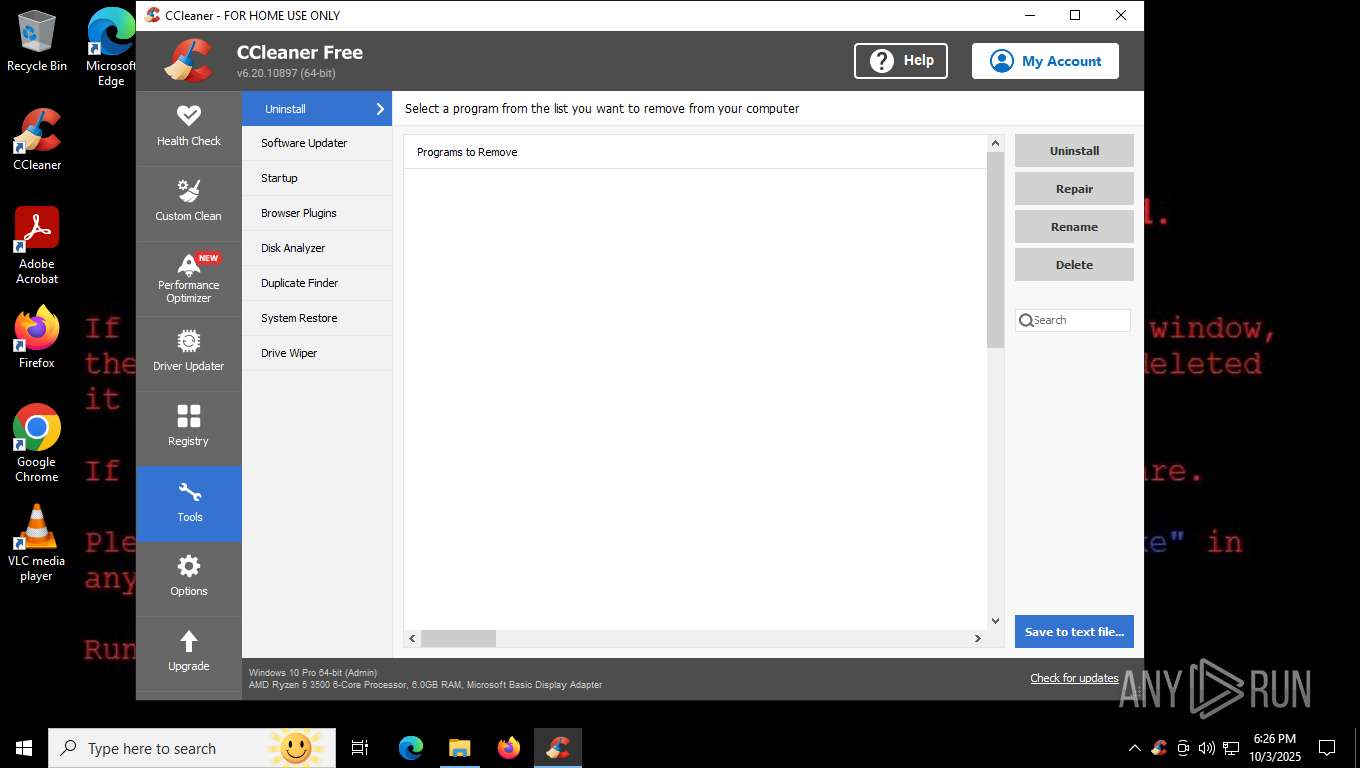Click the Repair button
This screenshot has height=768, width=1360.
(1074, 189)
